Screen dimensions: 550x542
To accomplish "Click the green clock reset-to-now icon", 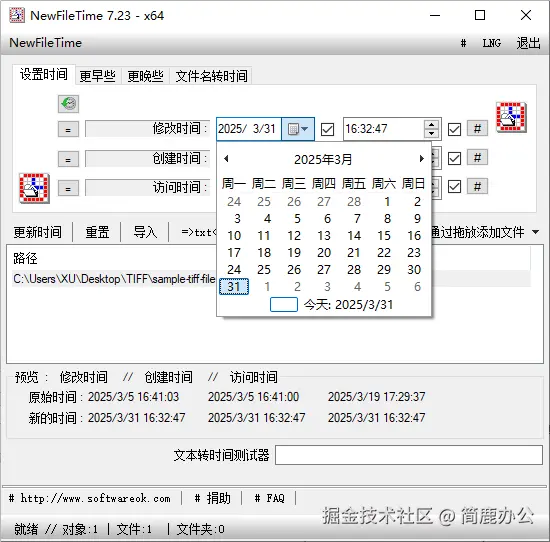I will (x=68, y=104).
